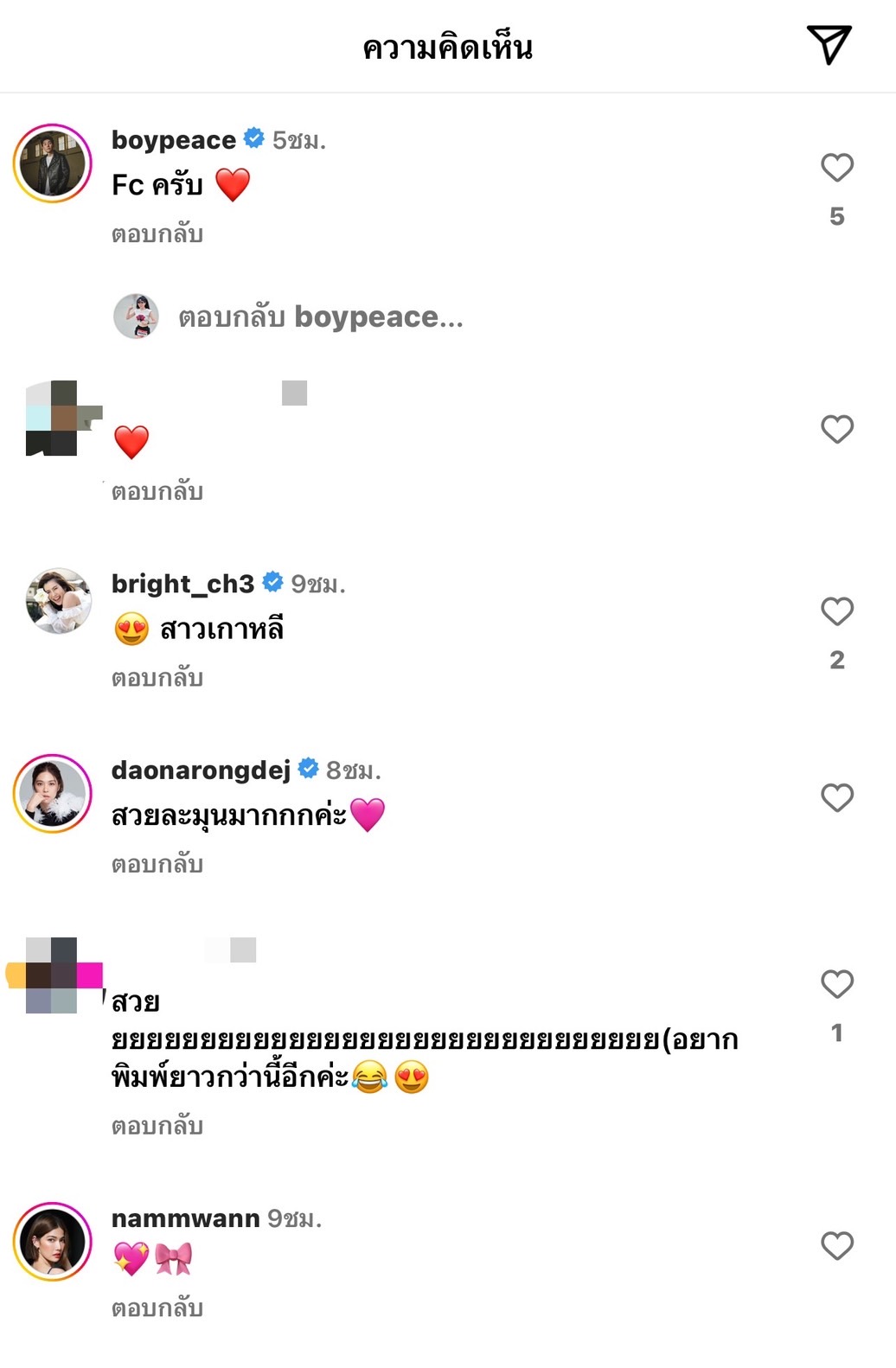The image size is (896, 1368).
Task: Open nammwann username link
Action: [x=185, y=1218]
